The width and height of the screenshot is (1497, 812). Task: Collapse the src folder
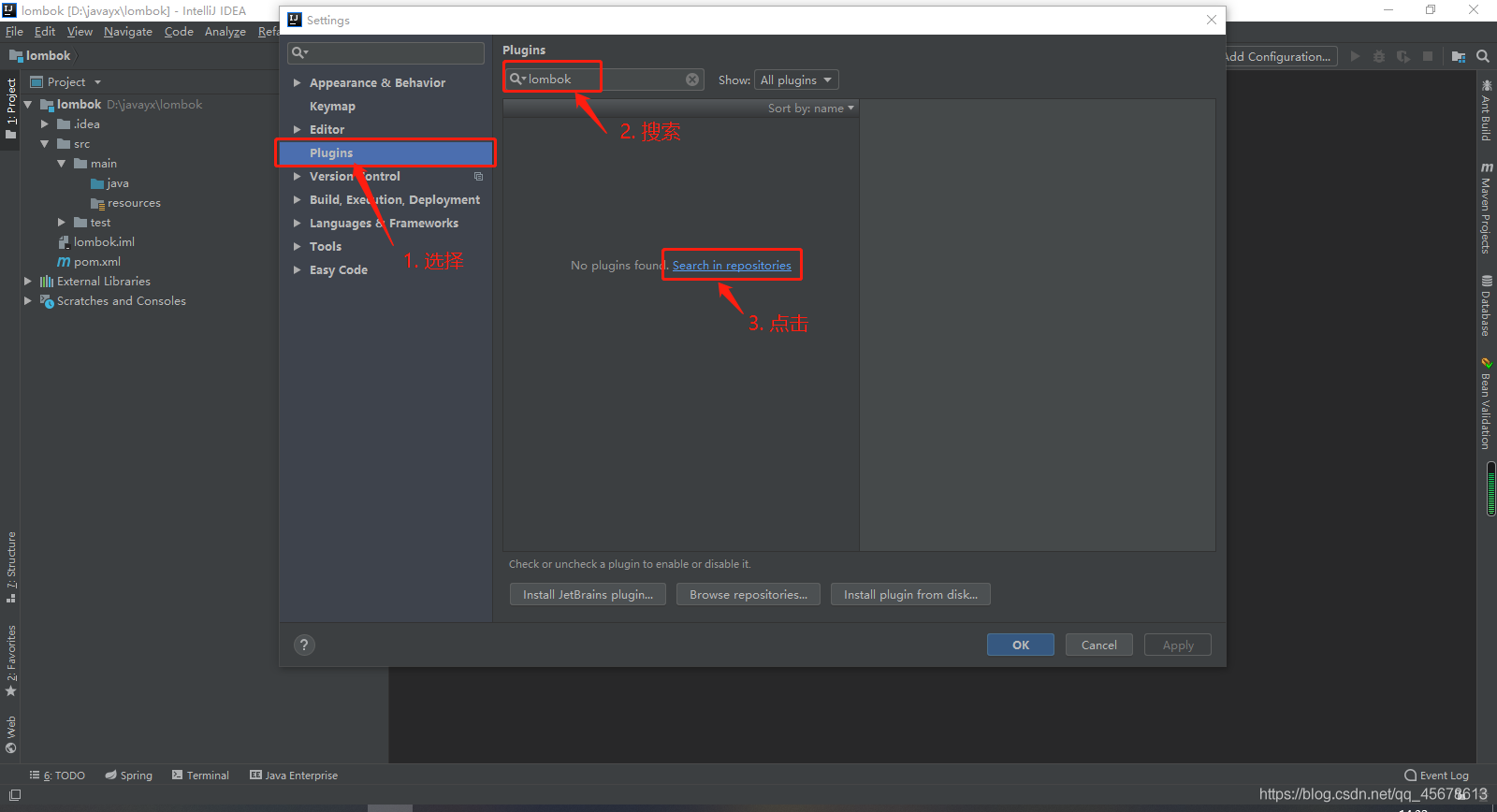[x=44, y=144]
